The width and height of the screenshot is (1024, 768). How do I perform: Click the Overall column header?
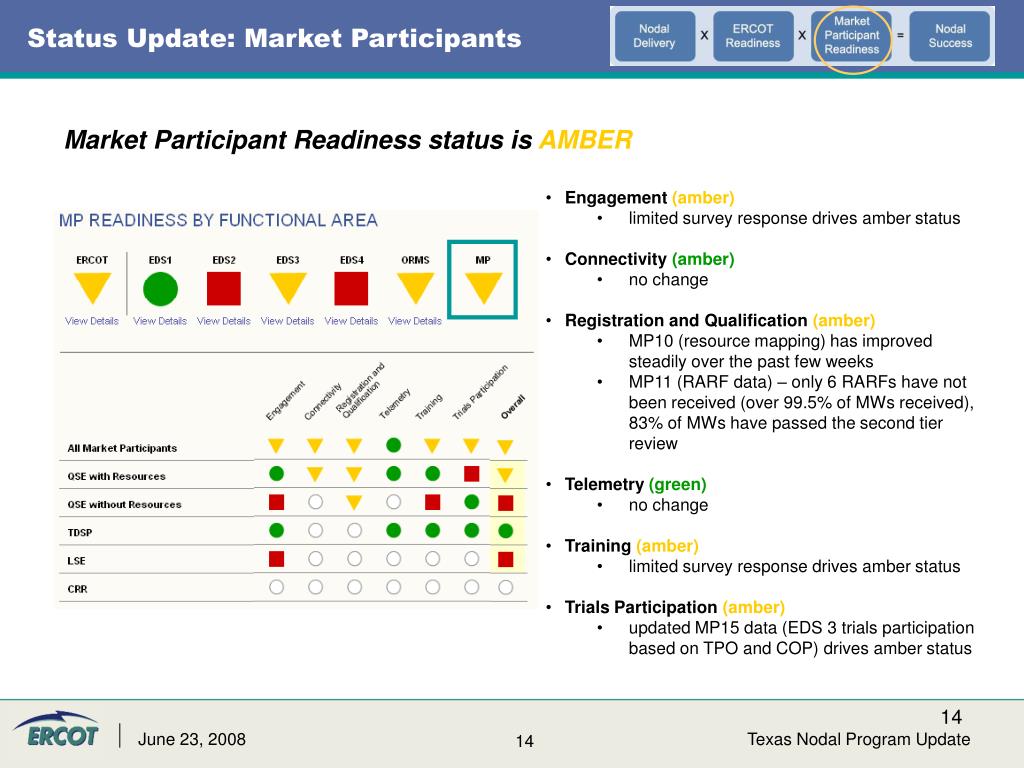[513, 407]
